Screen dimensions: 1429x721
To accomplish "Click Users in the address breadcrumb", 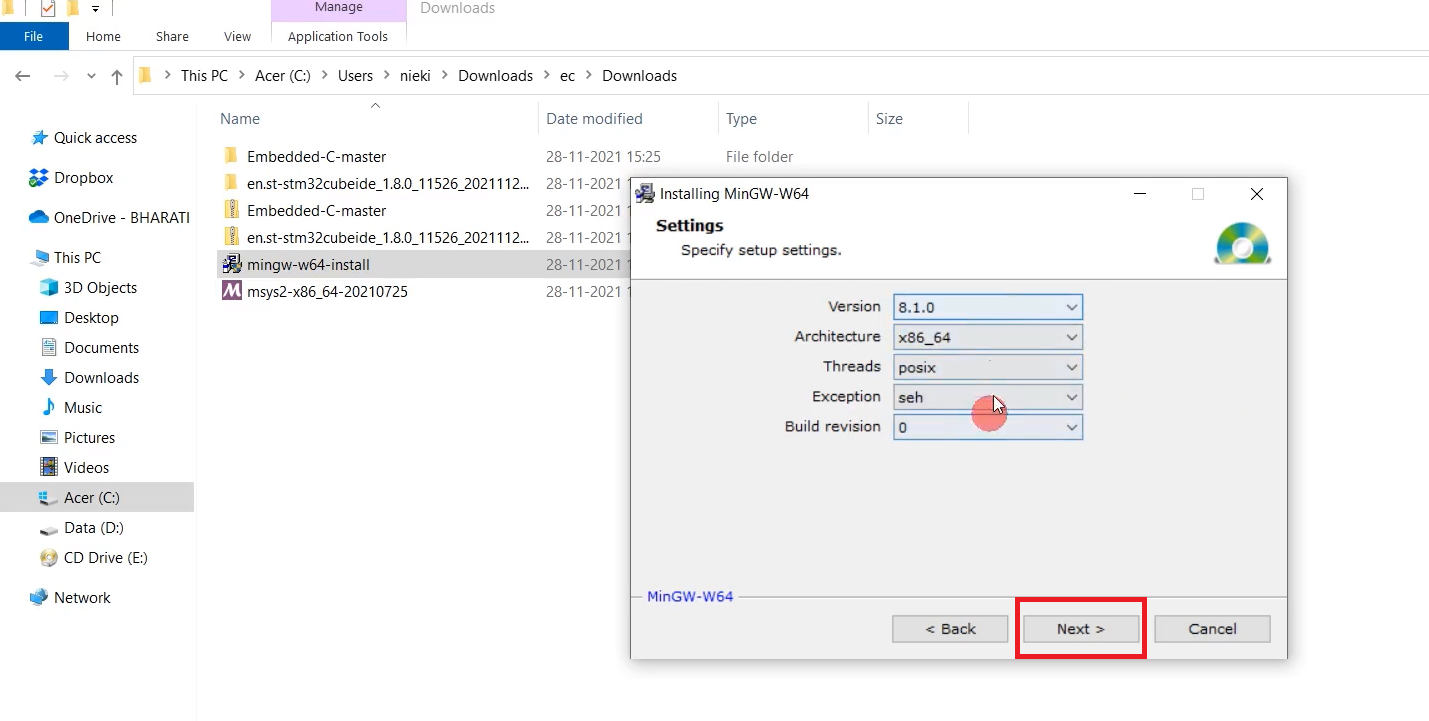I will click(x=355, y=76).
